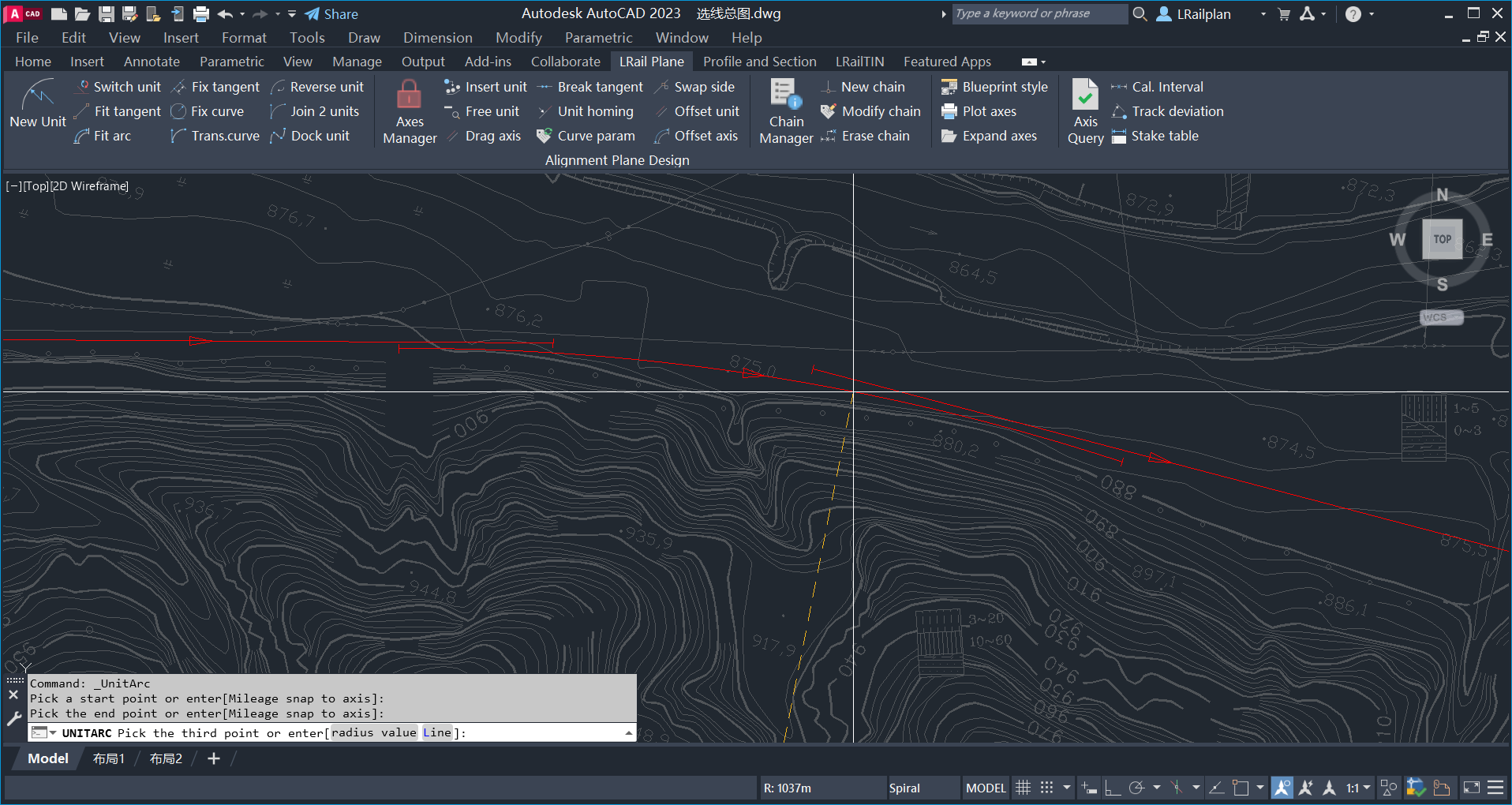Start the New Unit tool
This screenshot has height=805, width=1512.
click(x=38, y=103)
